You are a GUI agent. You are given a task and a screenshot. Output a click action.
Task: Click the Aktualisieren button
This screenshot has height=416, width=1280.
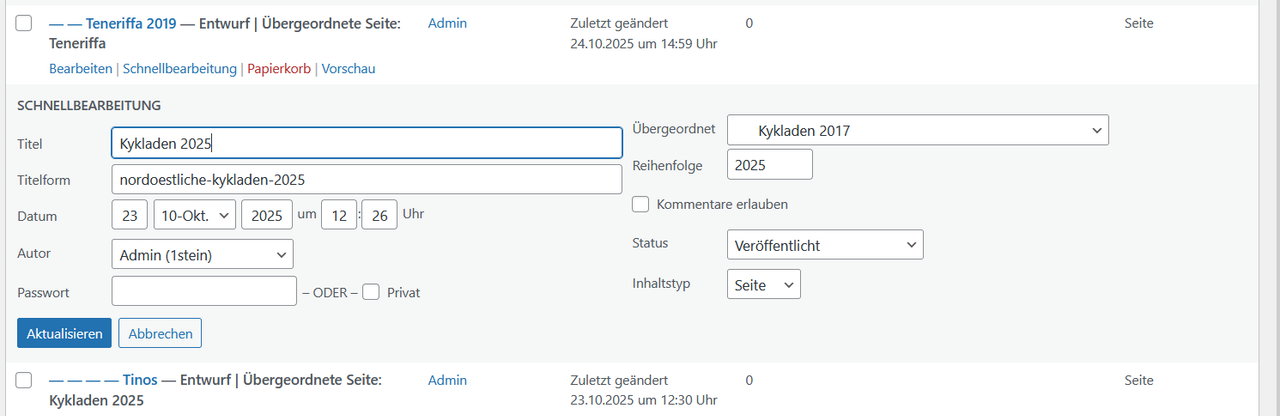coord(64,333)
